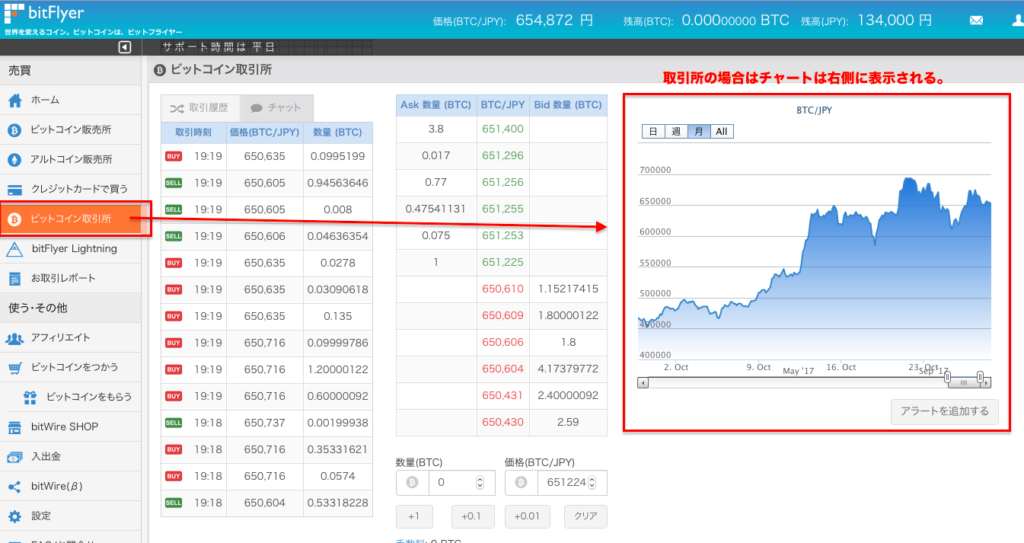1024x543 pixels.
Task: Click chart navigator right scroll arrow
Action: pyautogui.click(x=986, y=383)
